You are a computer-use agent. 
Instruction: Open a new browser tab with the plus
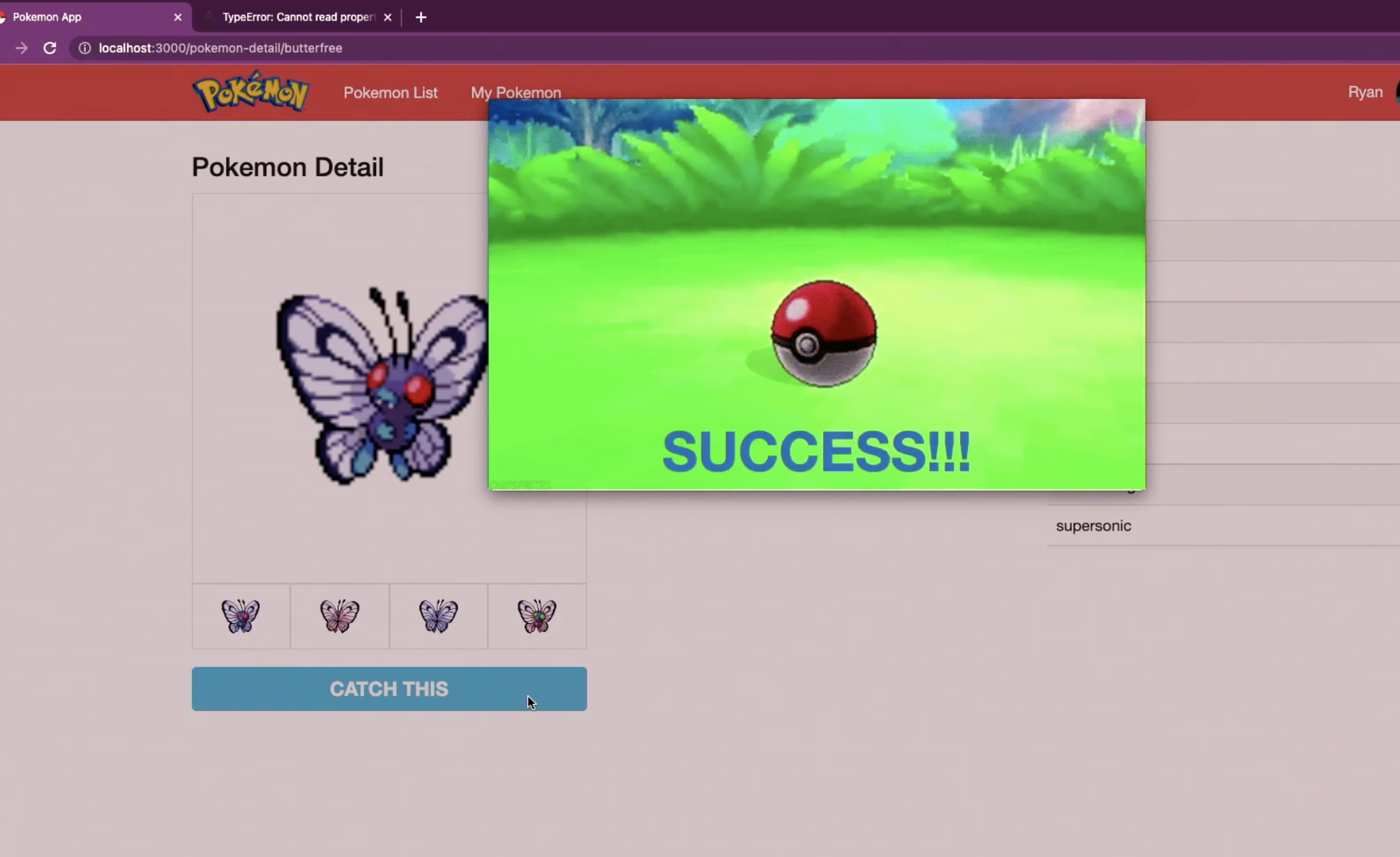(x=421, y=17)
